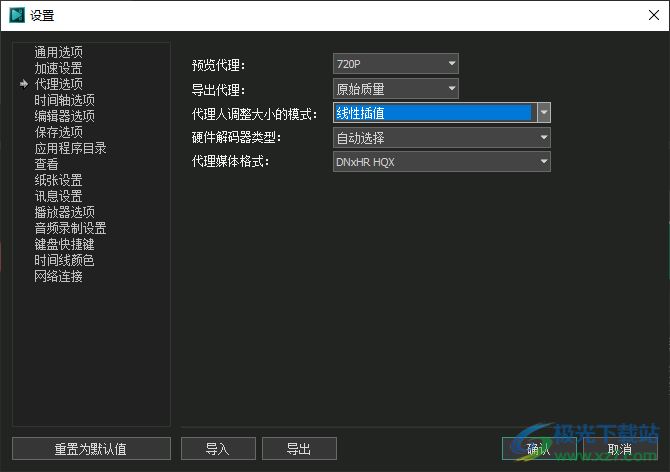This screenshot has width=670, height=472.
Task: Click the 预览代理: label text
Action: point(218,65)
